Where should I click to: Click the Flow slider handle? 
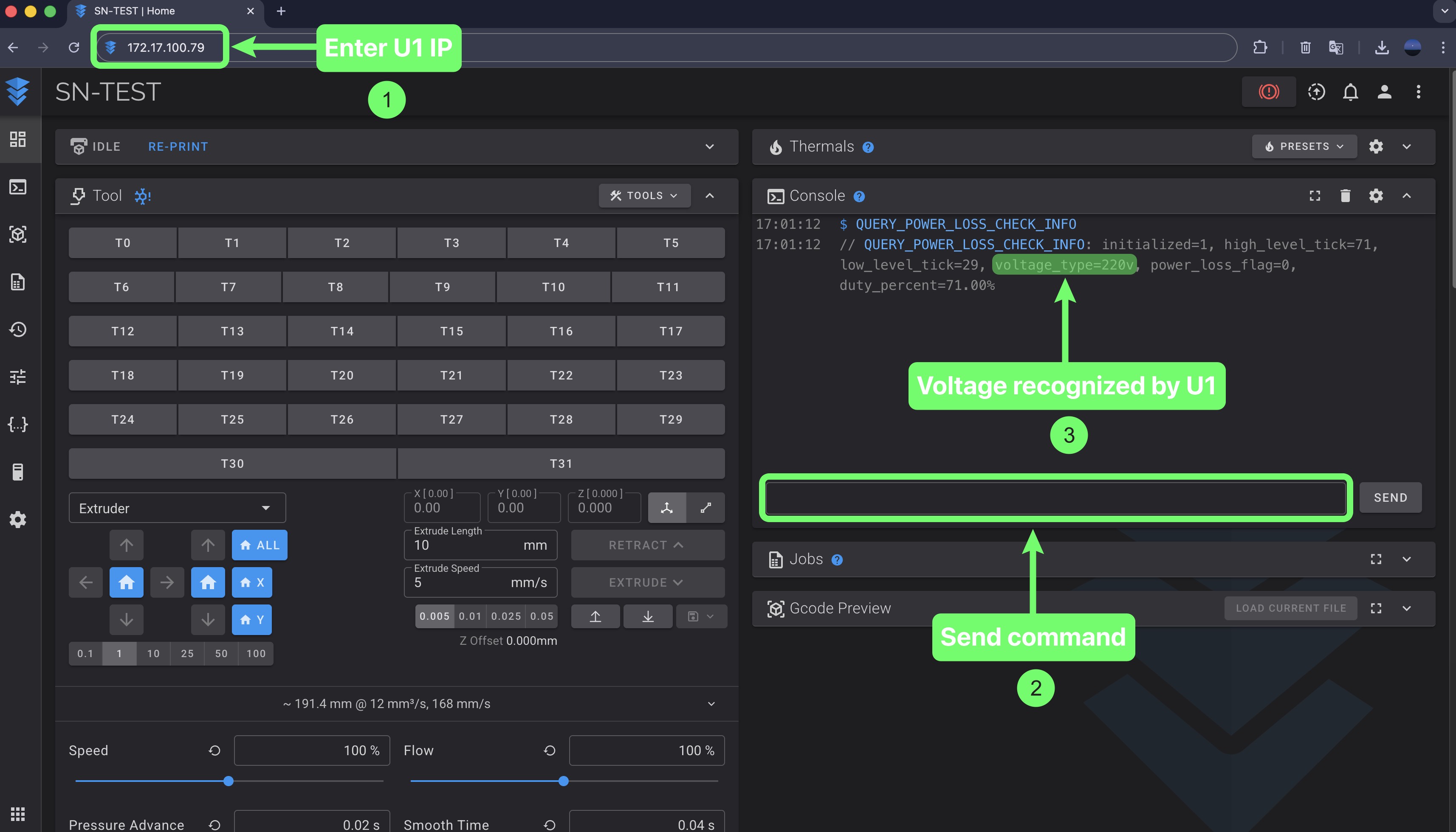564,781
